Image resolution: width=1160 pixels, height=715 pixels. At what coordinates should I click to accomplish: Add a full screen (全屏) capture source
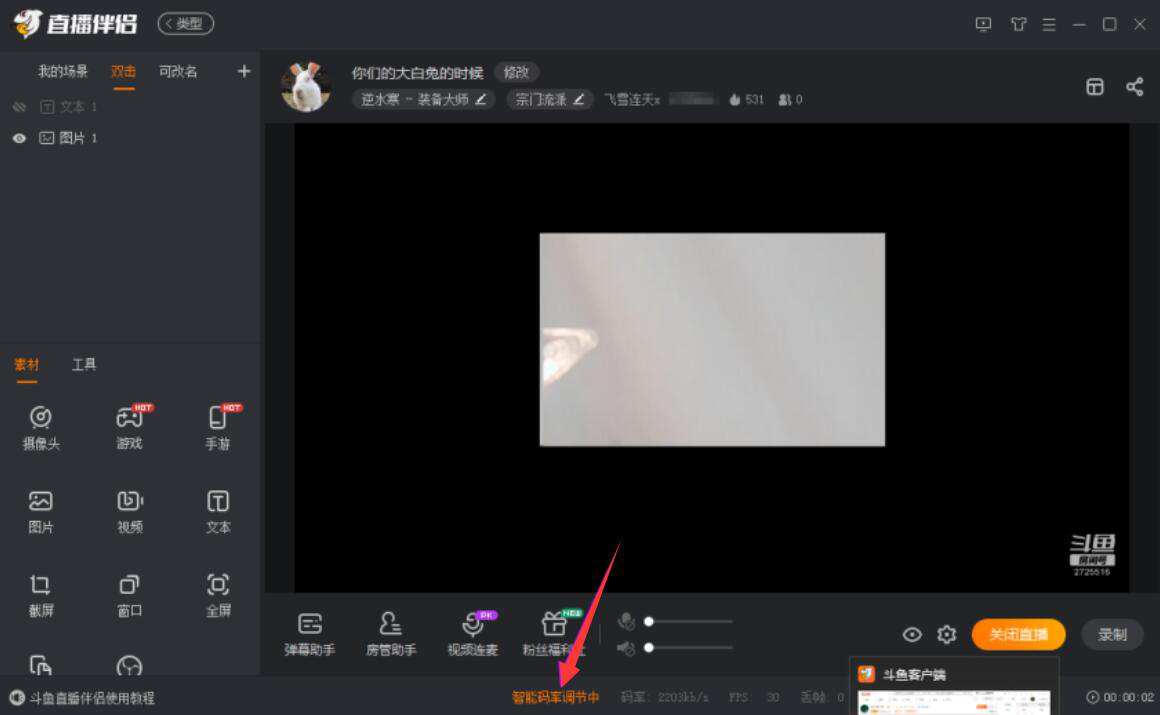[218, 594]
